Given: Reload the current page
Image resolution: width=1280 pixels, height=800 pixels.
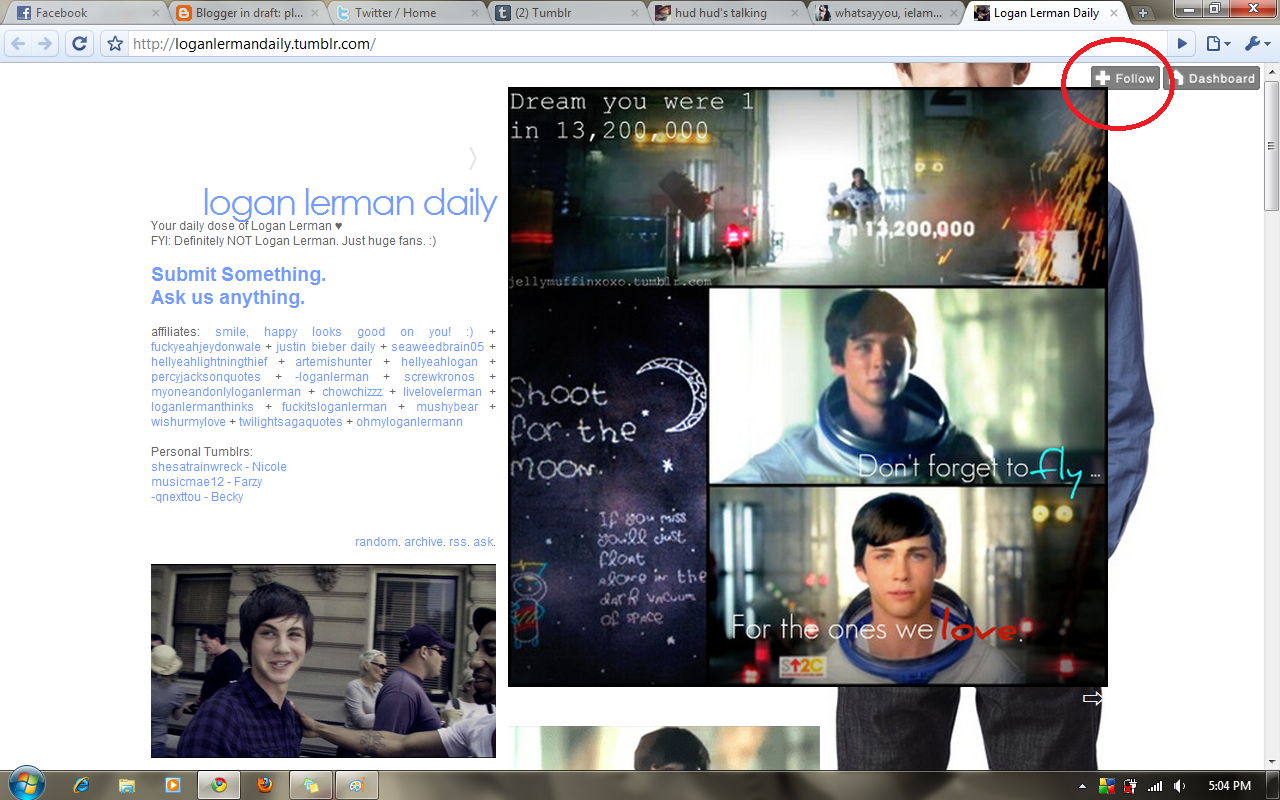Looking at the screenshot, I should pos(80,44).
